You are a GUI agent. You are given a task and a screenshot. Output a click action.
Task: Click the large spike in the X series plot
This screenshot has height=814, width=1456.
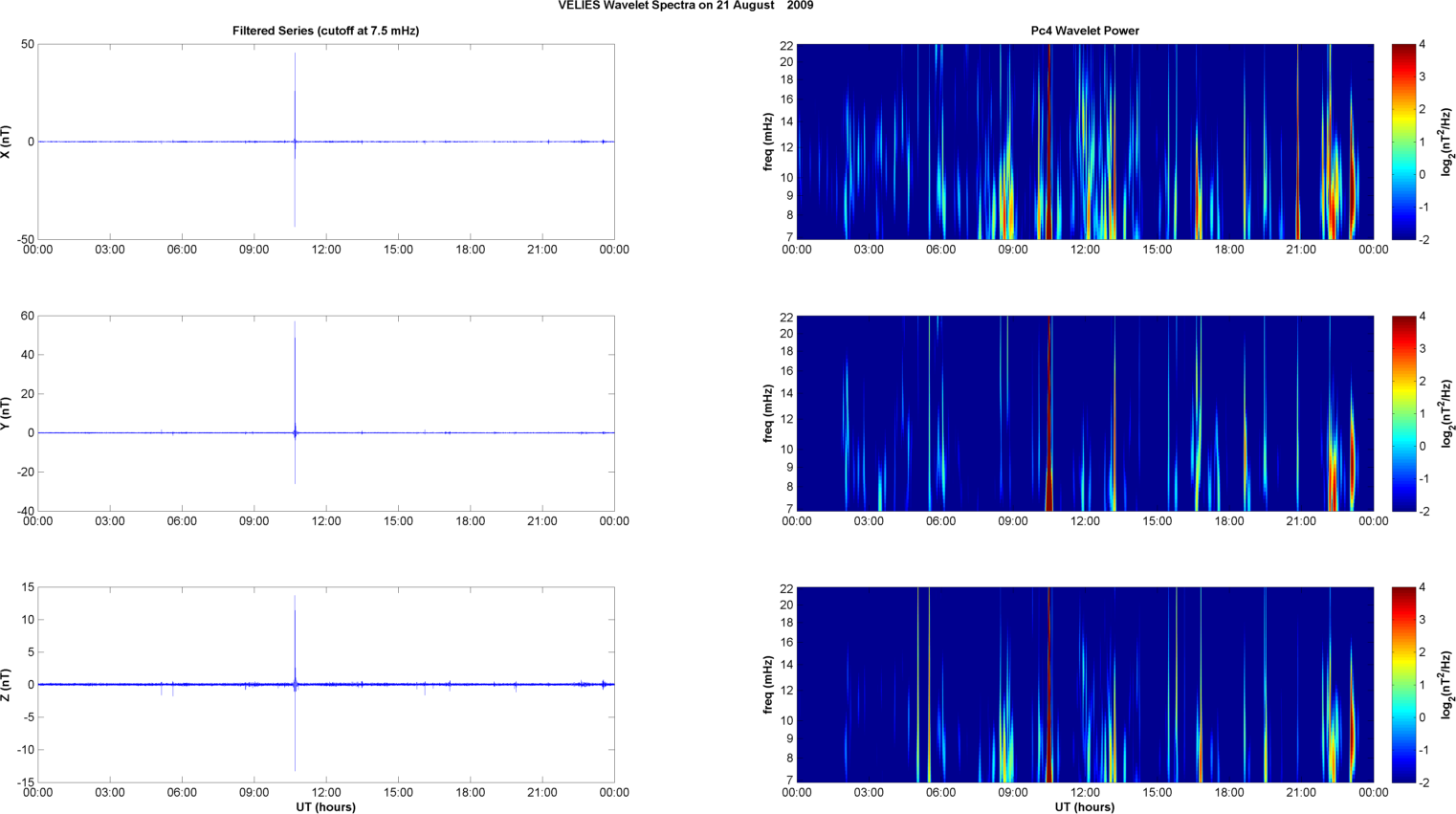coord(295,96)
